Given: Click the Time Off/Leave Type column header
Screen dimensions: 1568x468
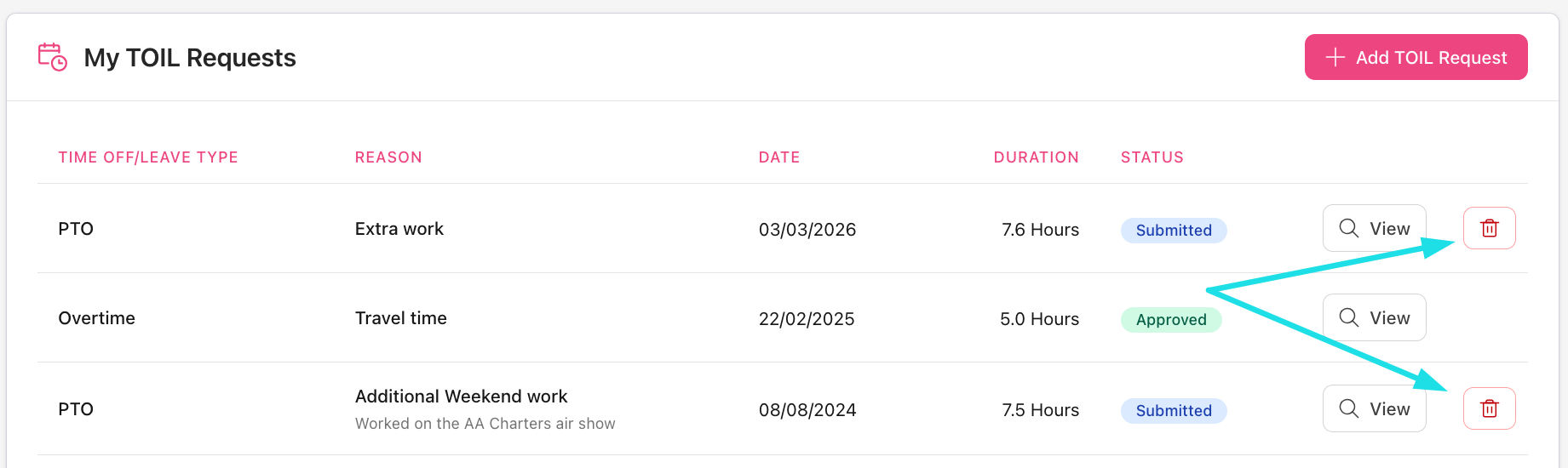Looking at the screenshot, I should [x=148, y=157].
